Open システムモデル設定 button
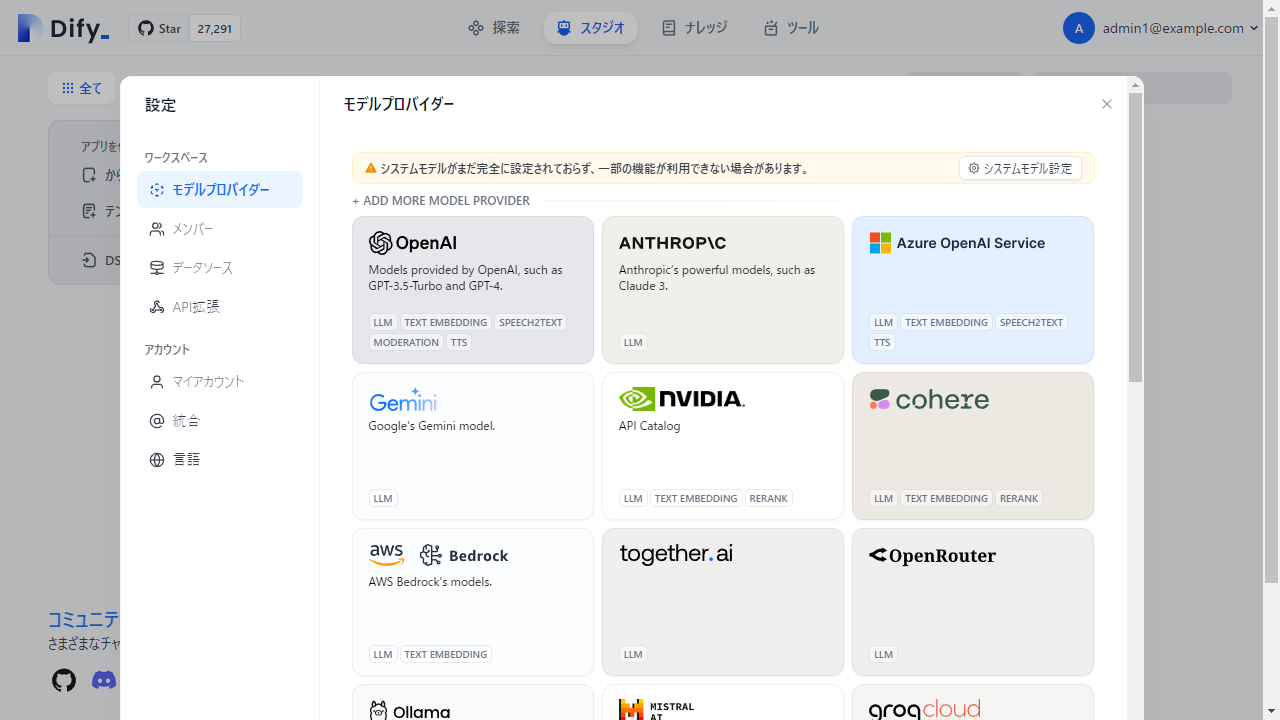Screen dimensions: 1280x720 coord(1020,168)
